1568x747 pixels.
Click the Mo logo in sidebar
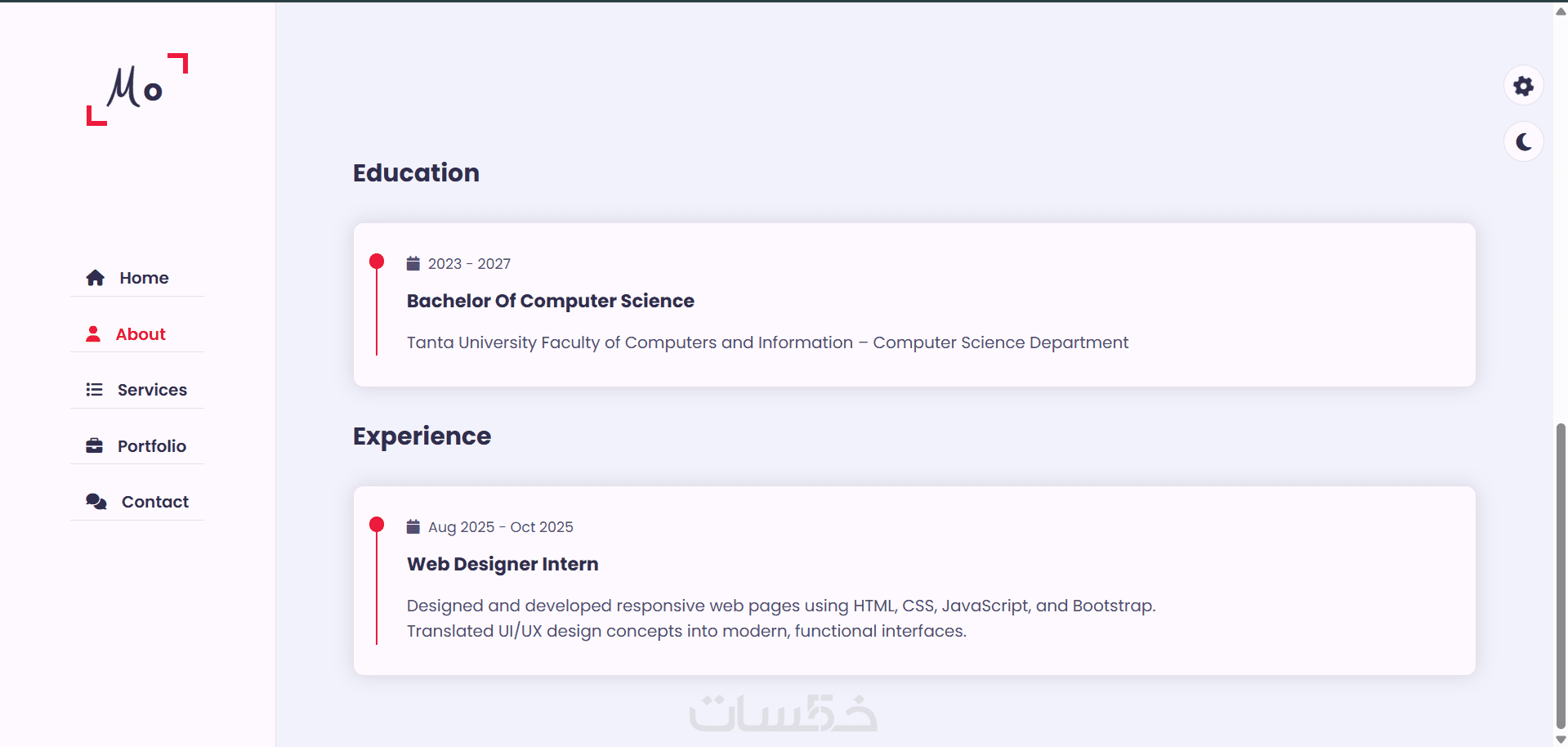(136, 88)
